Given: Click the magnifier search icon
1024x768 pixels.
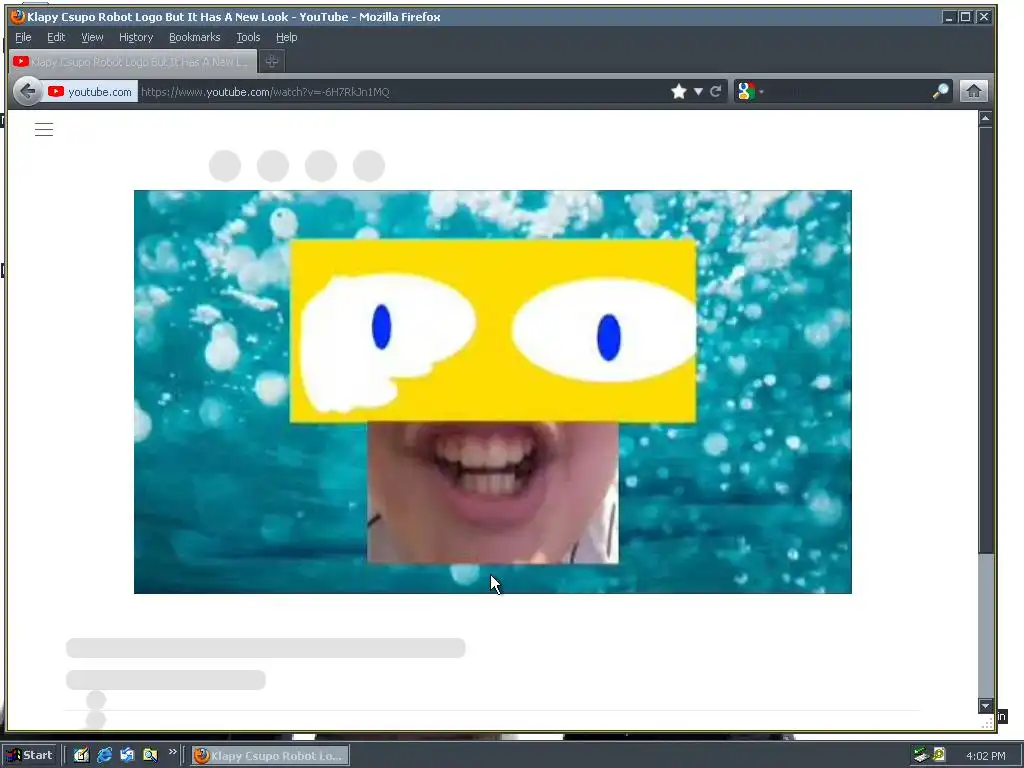Looking at the screenshot, I should click(x=940, y=91).
